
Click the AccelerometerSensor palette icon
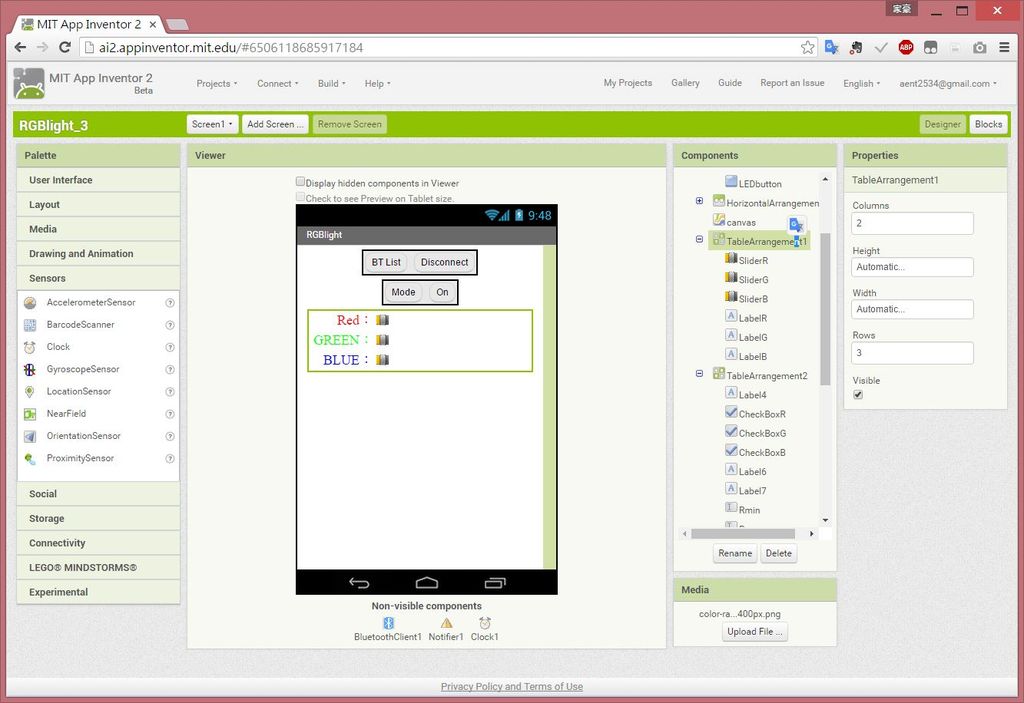click(30, 303)
